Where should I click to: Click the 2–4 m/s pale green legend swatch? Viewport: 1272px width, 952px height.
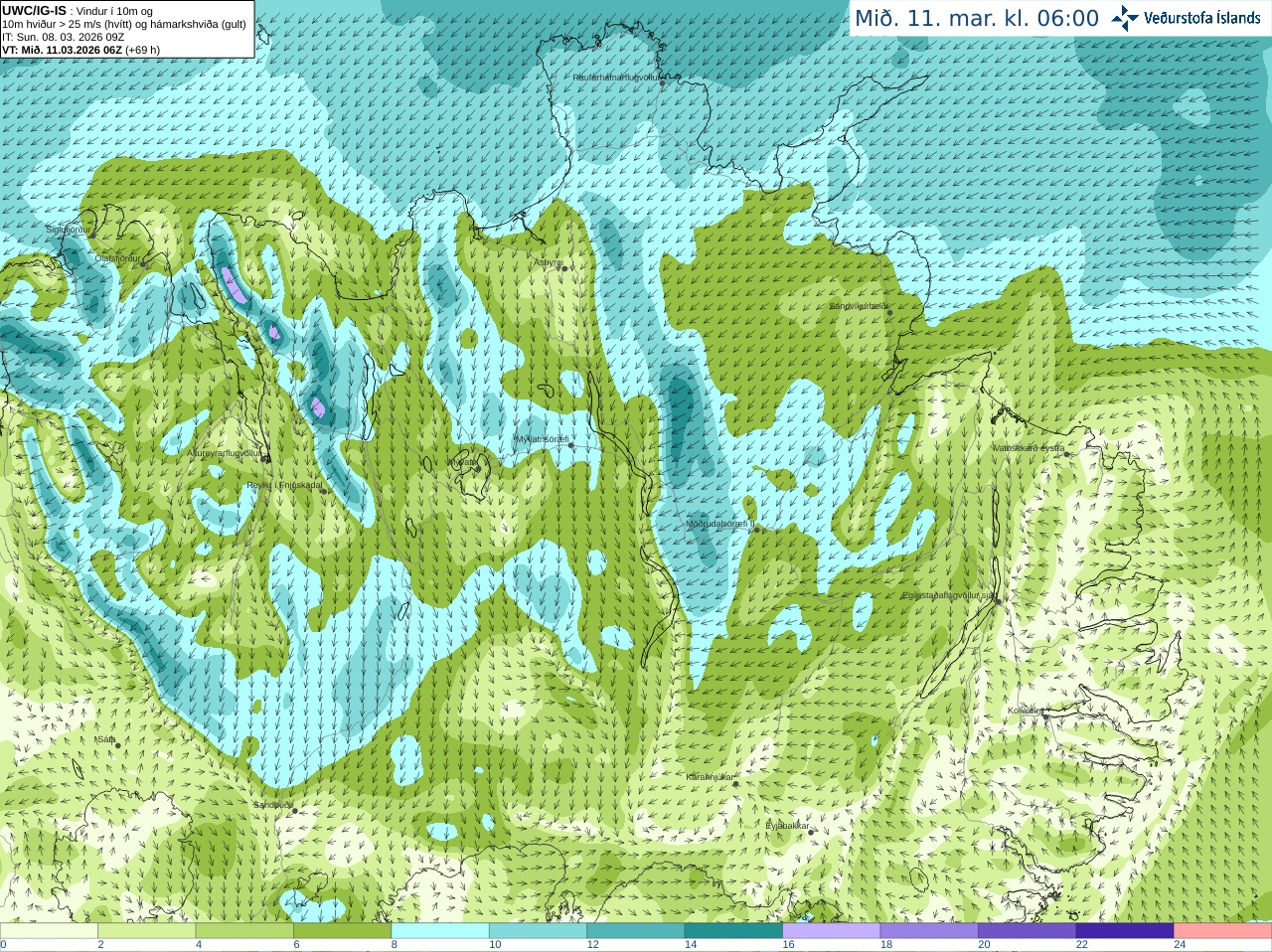[147, 931]
